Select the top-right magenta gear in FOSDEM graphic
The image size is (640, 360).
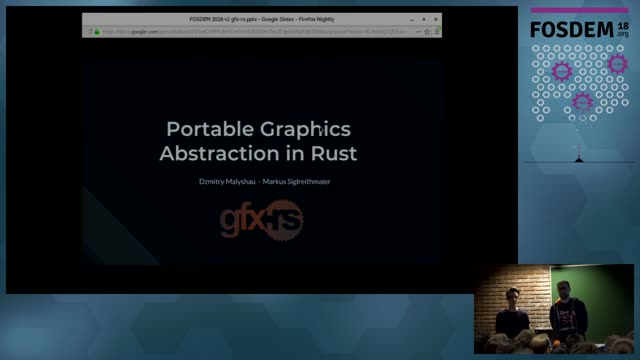617,64
